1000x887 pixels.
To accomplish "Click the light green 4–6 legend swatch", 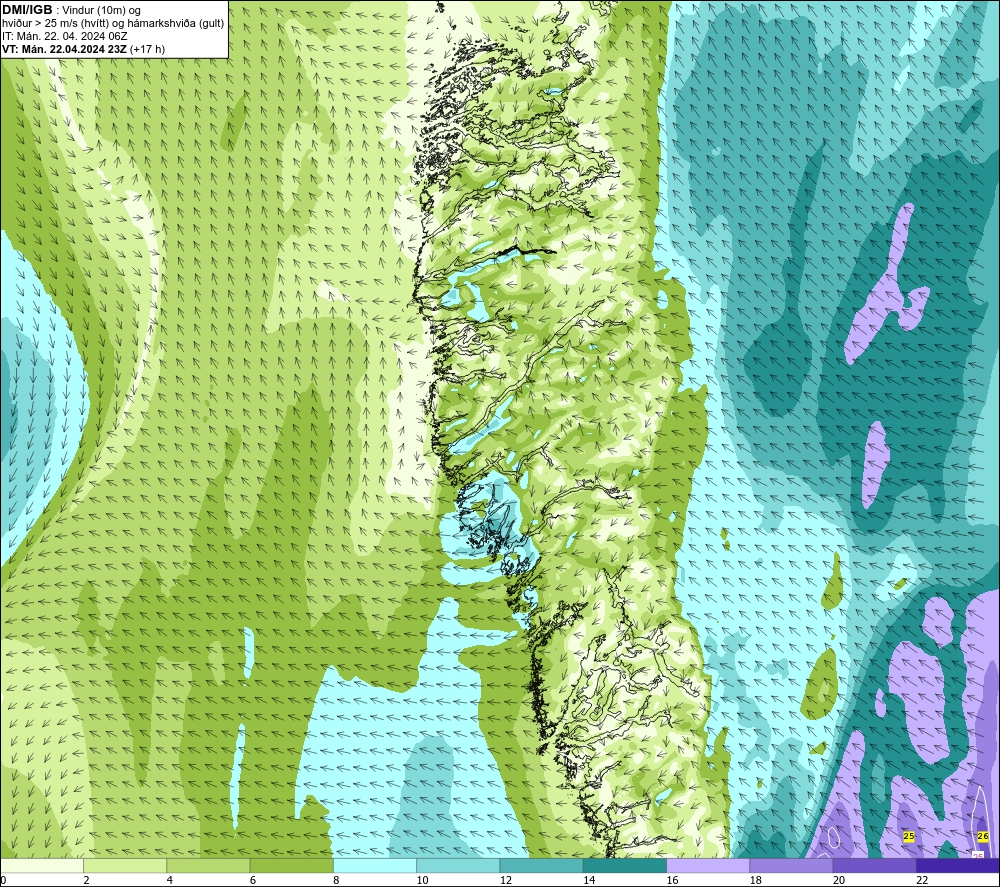I will click(208, 865).
